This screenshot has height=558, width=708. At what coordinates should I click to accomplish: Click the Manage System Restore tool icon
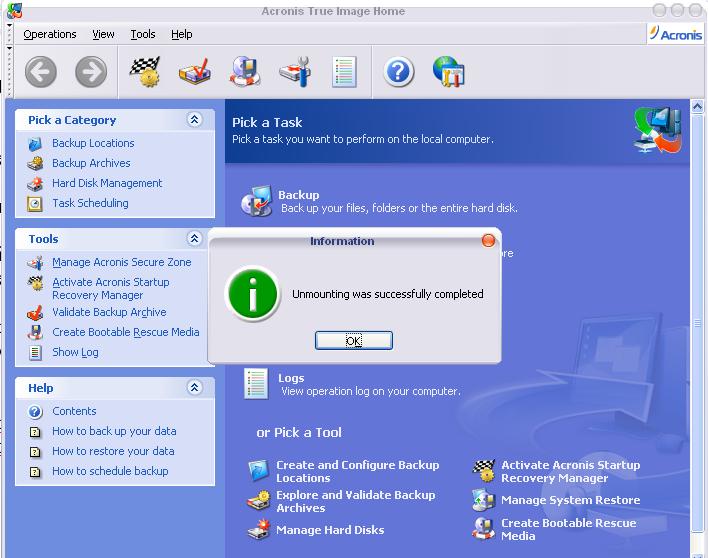point(484,500)
